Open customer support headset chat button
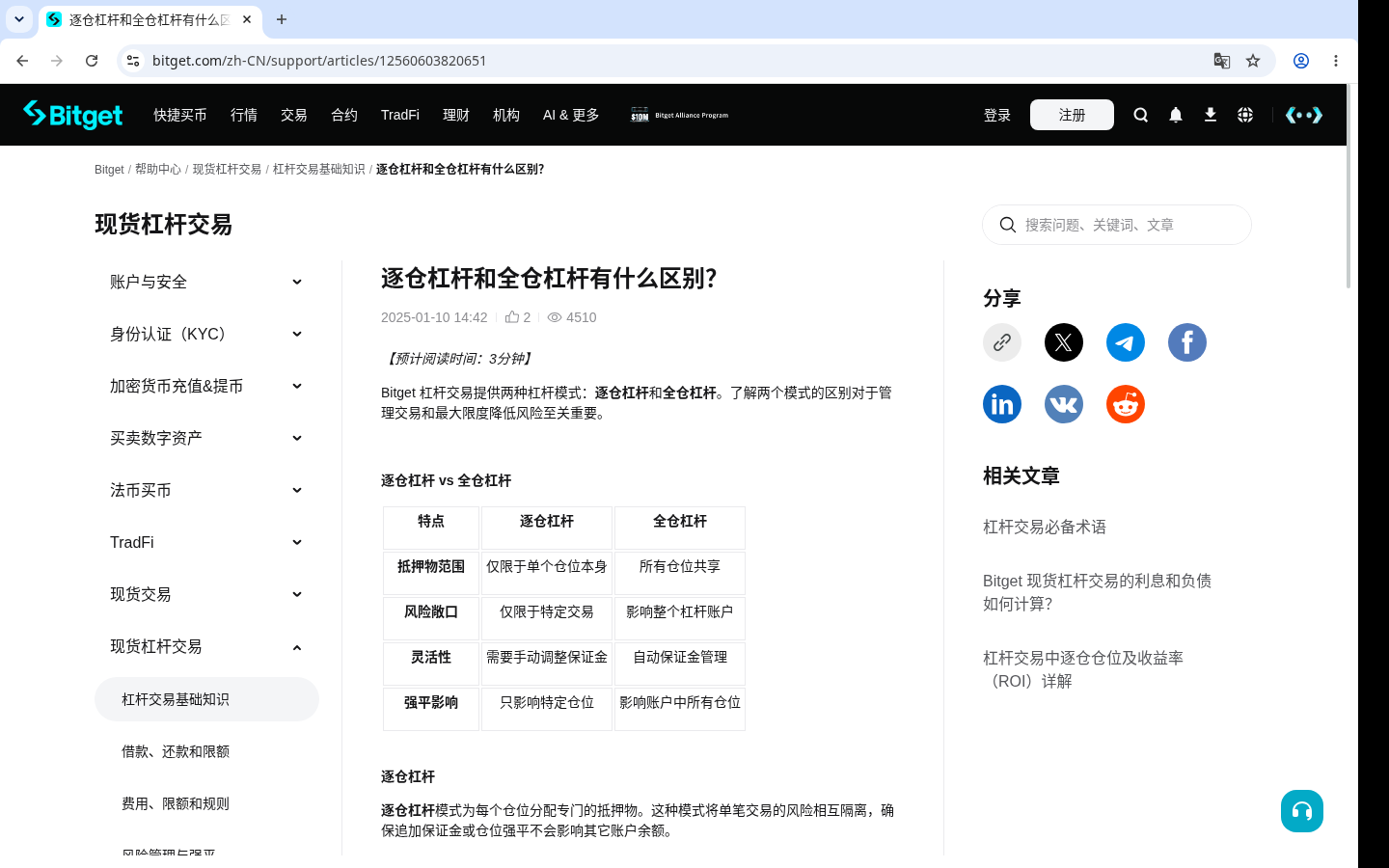The height and width of the screenshot is (868, 1389). pyautogui.click(x=1302, y=811)
